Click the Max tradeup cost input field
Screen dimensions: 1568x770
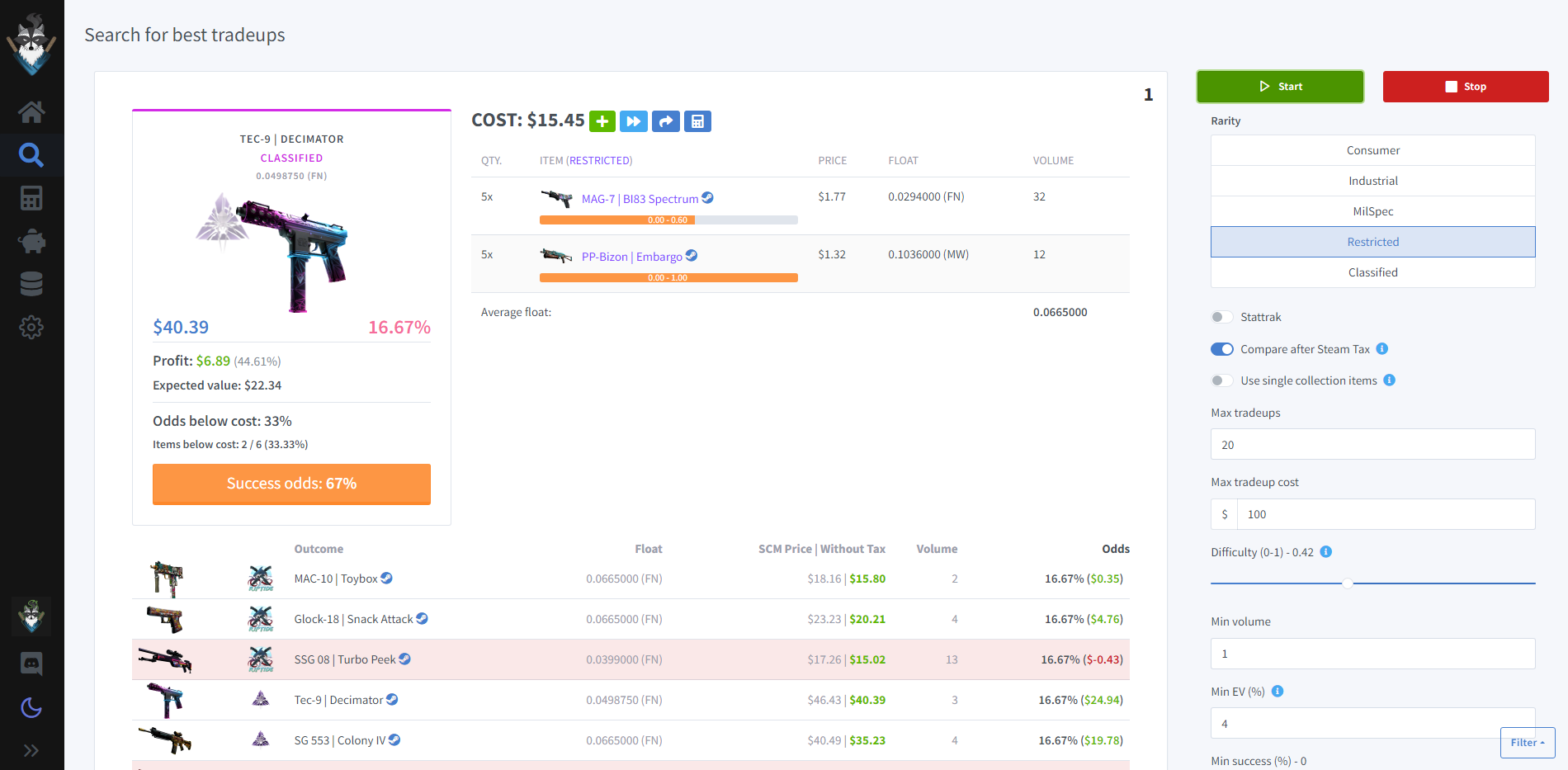[1385, 514]
